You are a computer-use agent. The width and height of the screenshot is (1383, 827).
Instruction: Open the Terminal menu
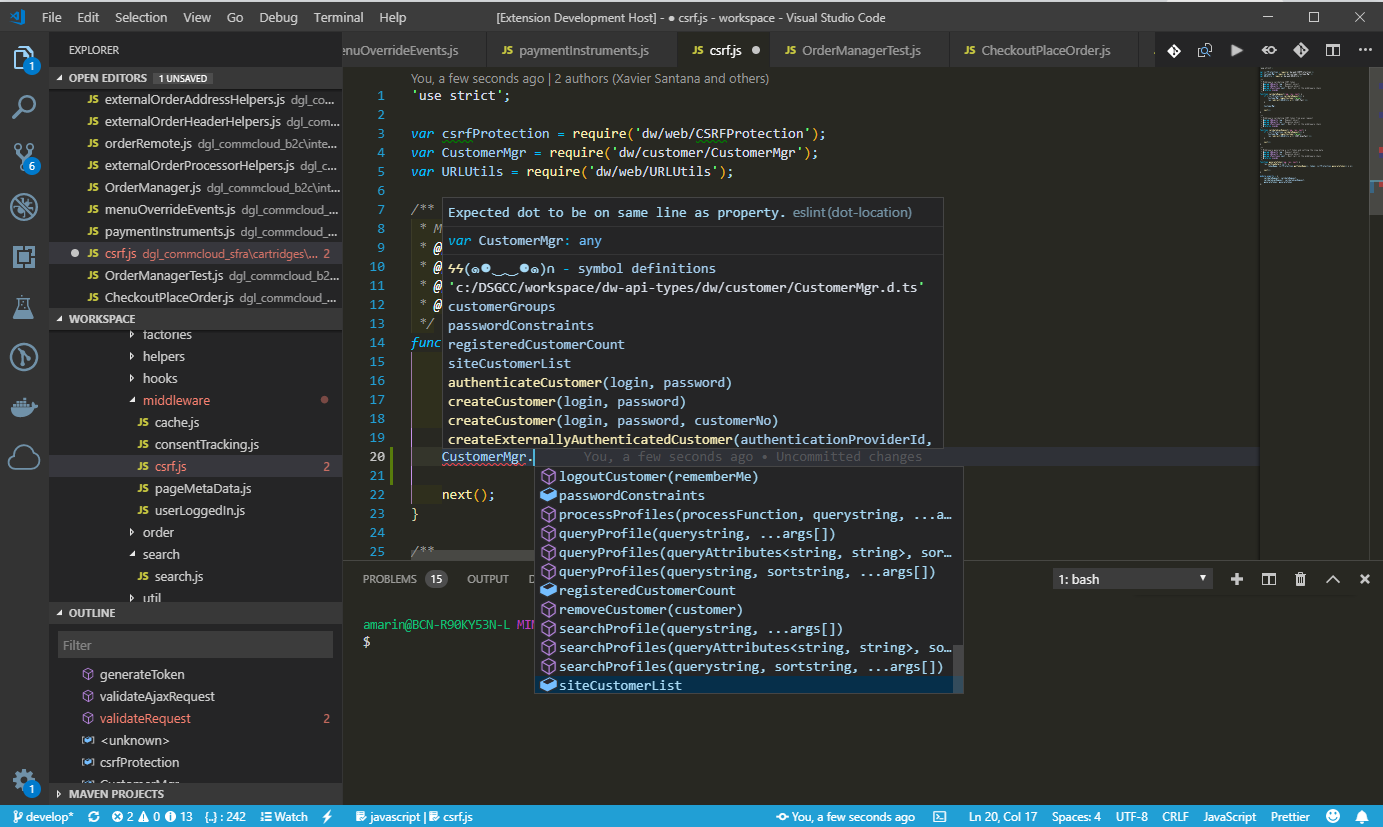pyautogui.click(x=338, y=17)
